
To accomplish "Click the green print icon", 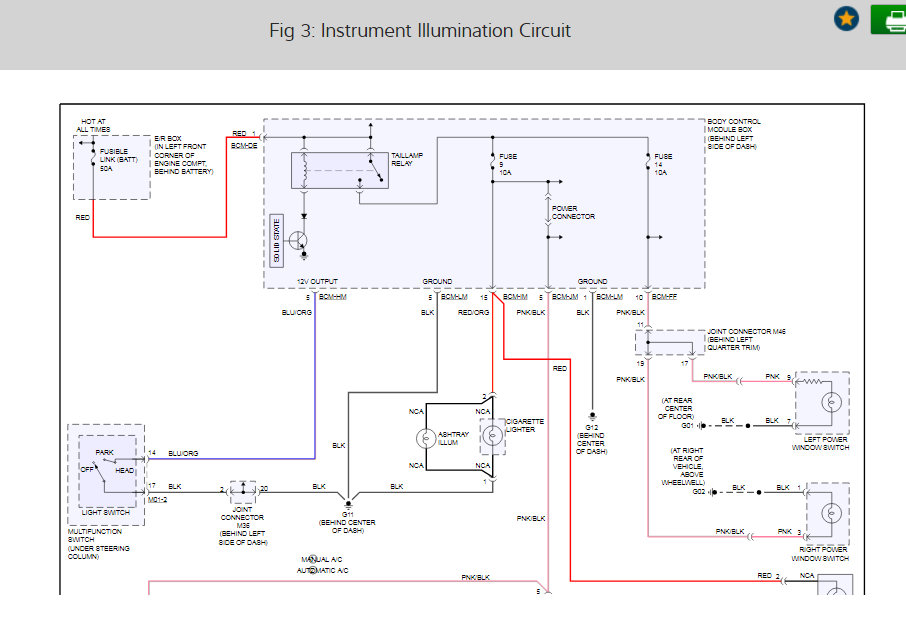I will pyautogui.click(x=891, y=20).
